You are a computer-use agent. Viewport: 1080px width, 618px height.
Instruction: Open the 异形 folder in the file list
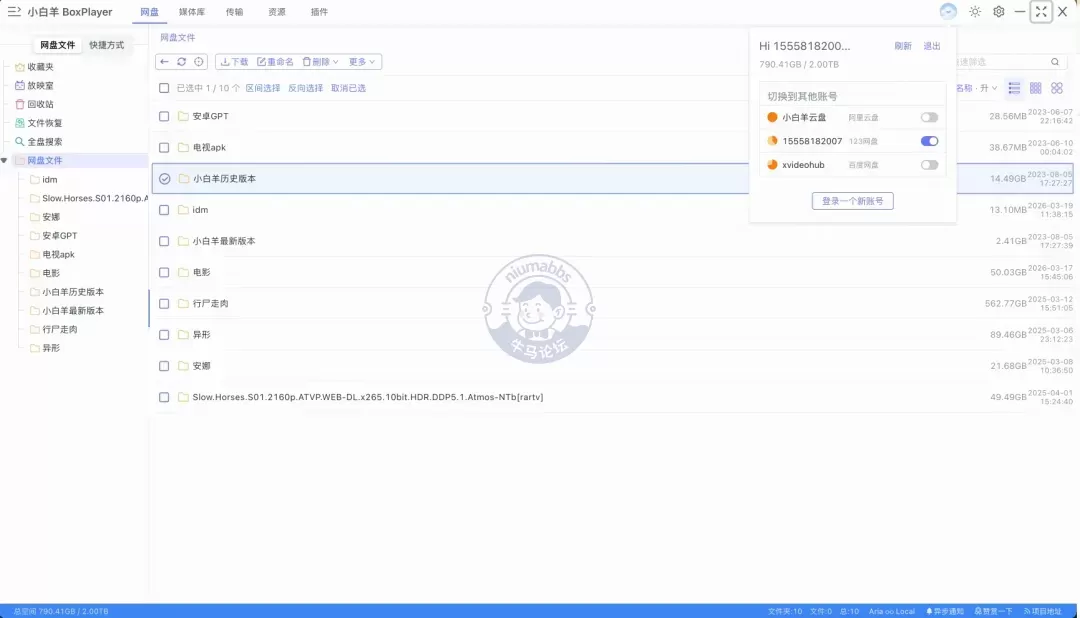pyautogui.click(x=201, y=335)
